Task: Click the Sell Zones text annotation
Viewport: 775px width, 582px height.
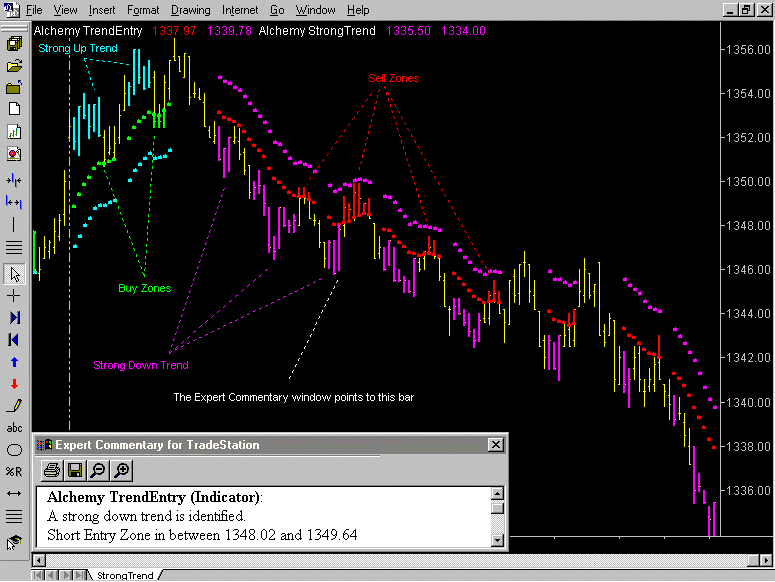Action: (x=393, y=78)
